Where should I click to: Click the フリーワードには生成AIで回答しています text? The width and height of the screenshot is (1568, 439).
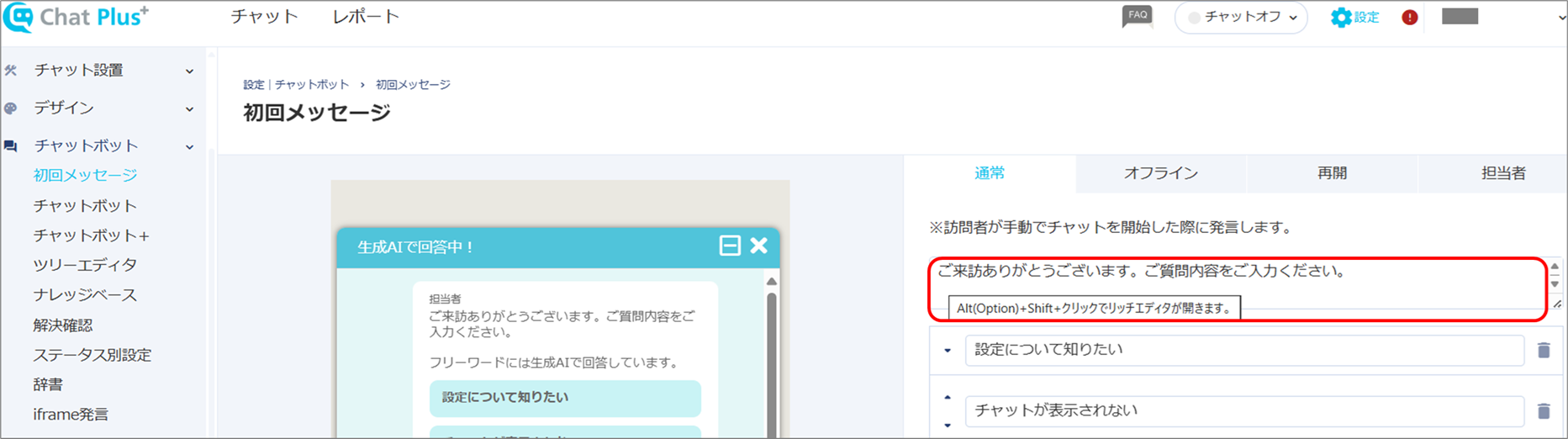(554, 362)
